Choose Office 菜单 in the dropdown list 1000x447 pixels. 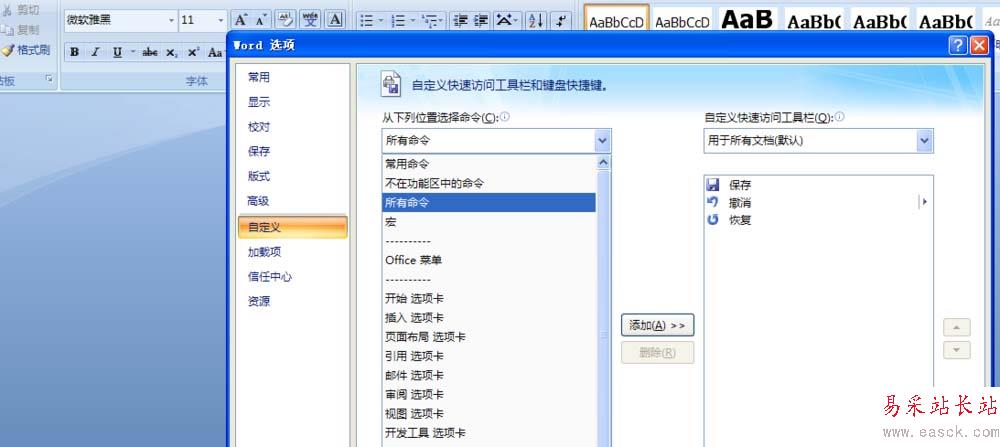489,260
